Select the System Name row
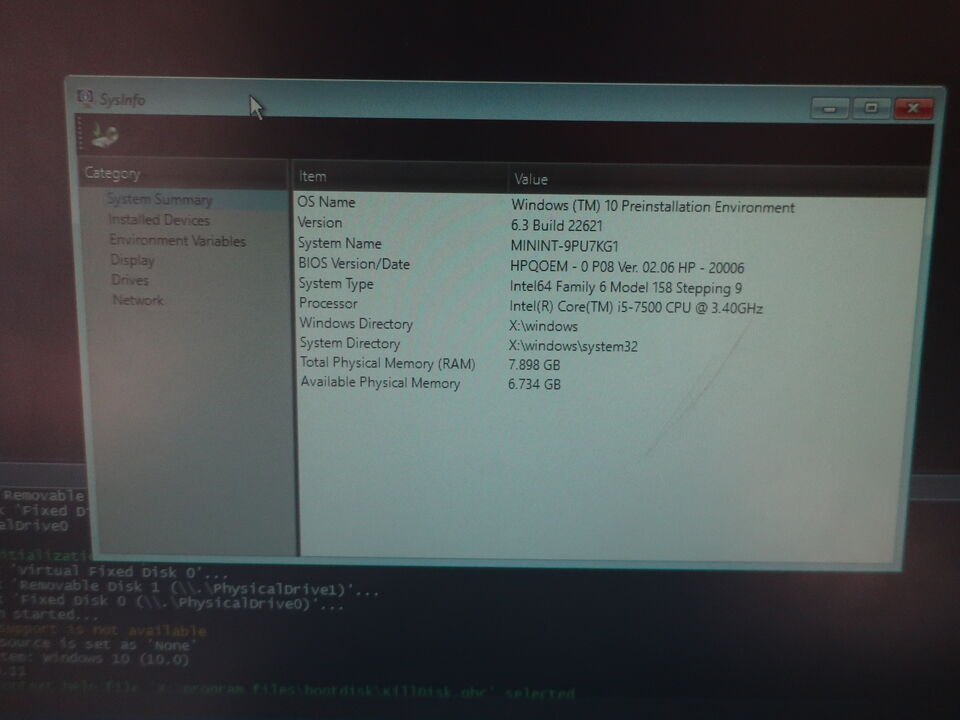This screenshot has height=720, width=960. pos(339,243)
